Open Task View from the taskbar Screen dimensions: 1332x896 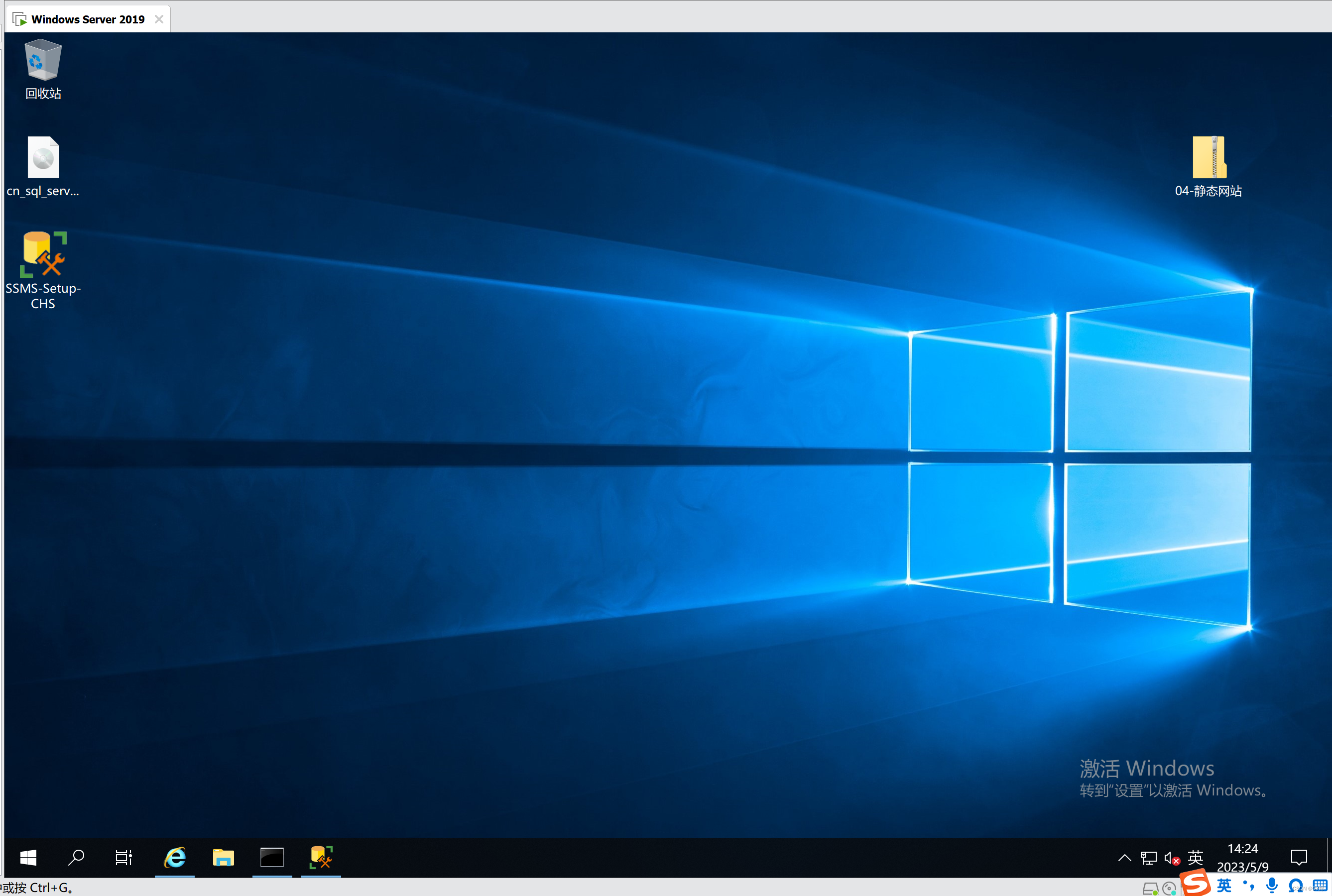(x=123, y=857)
